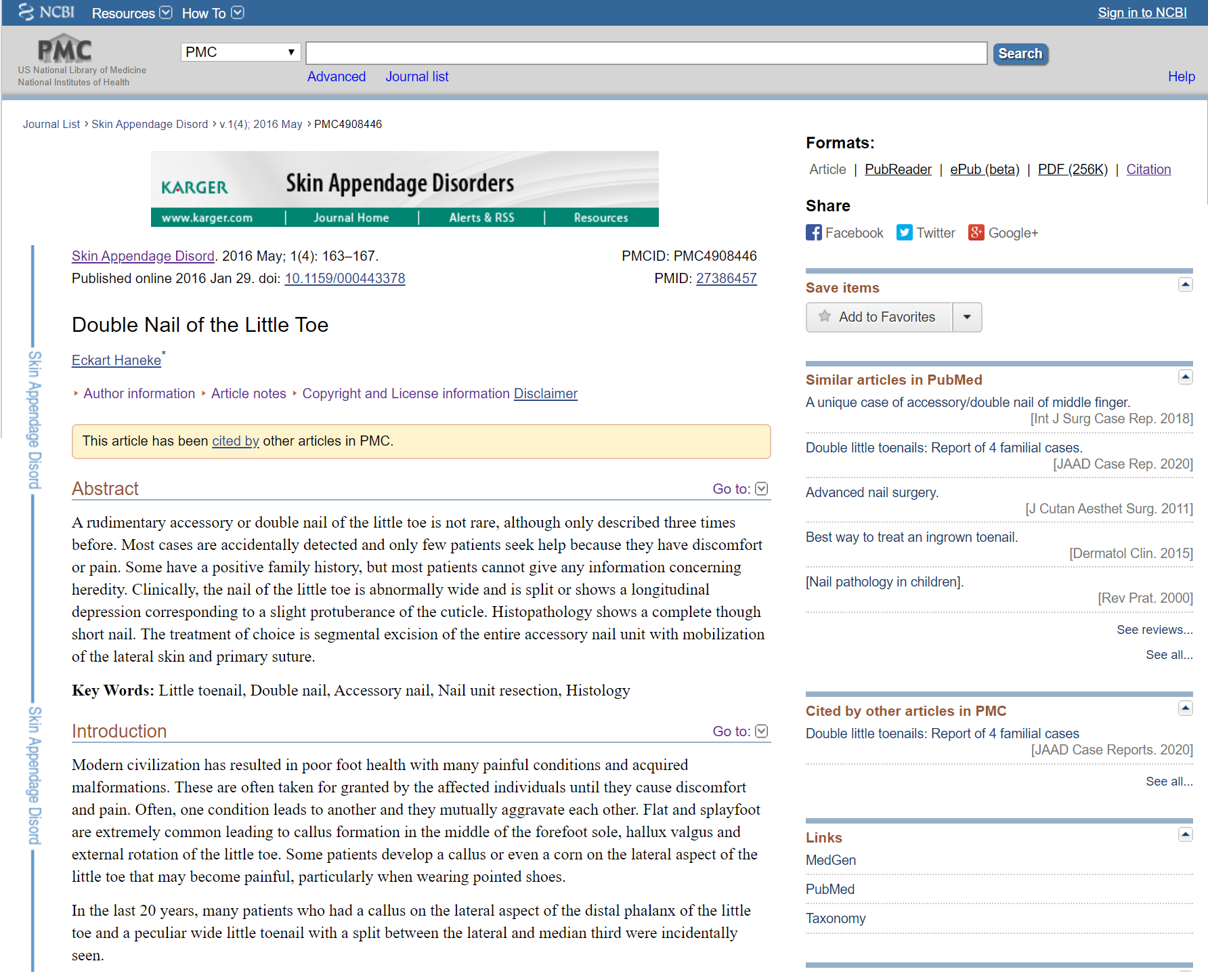
Task: Open the PDF (256K) format
Action: [x=1073, y=169]
